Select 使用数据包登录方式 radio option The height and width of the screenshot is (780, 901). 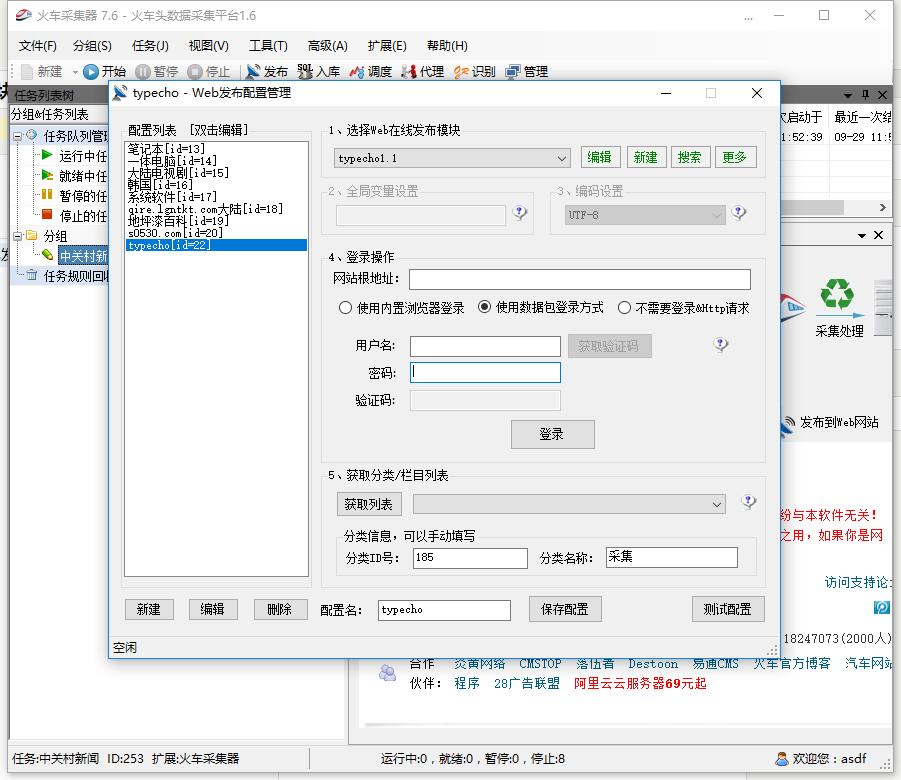click(485, 308)
